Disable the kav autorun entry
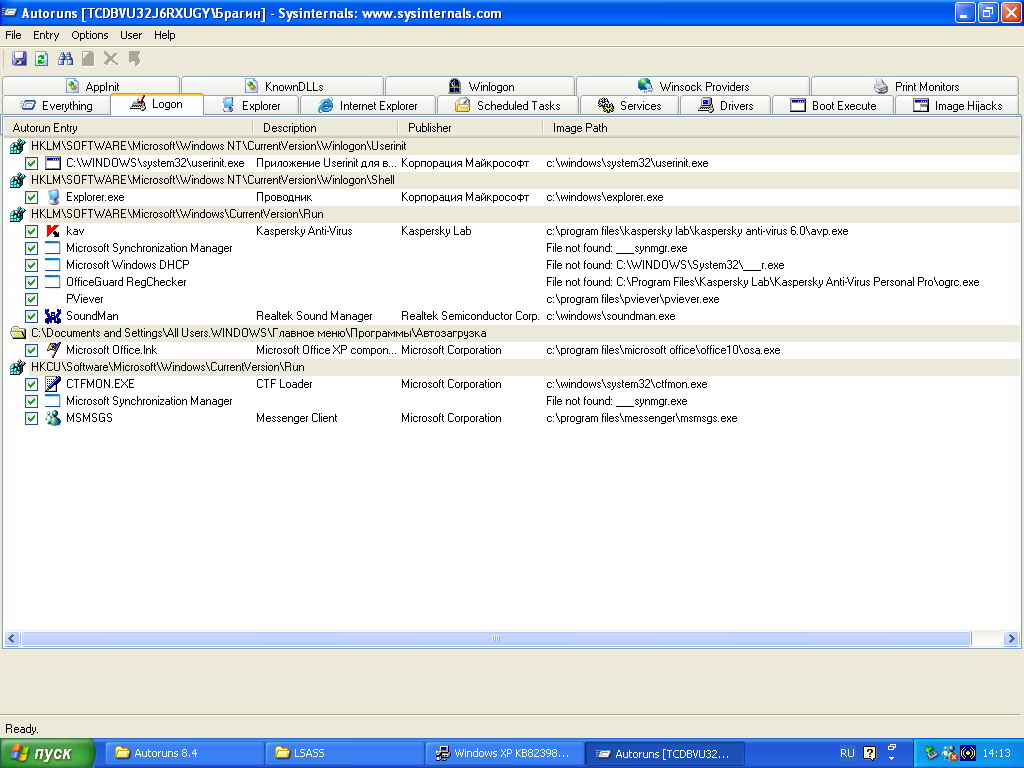The width and height of the screenshot is (1024, 768). click(x=31, y=231)
